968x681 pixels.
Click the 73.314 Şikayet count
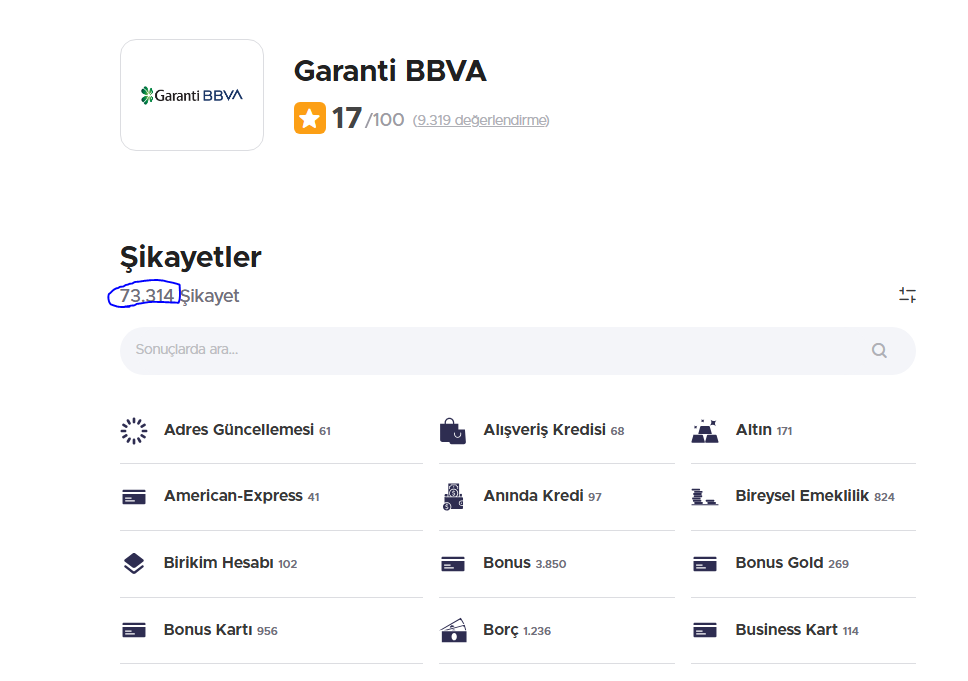click(x=180, y=296)
